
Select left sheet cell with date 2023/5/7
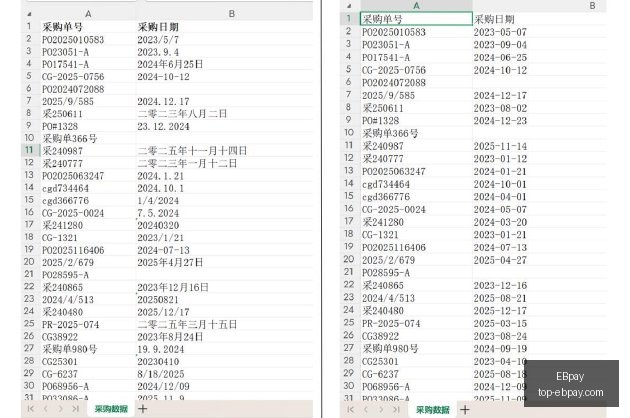click(x=224, y=39)
